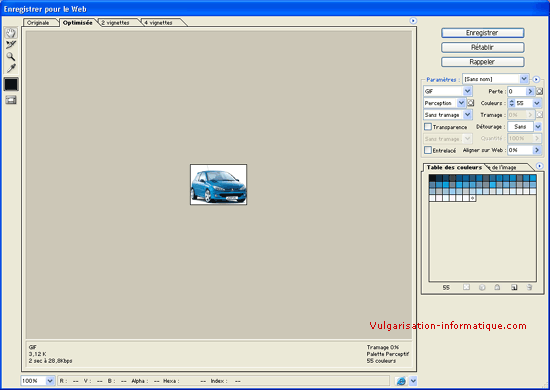The image size is (550, 390).
Task: Open preview panel flyout menu arrow
Action: pyautogui.click(x=413, y=21)
